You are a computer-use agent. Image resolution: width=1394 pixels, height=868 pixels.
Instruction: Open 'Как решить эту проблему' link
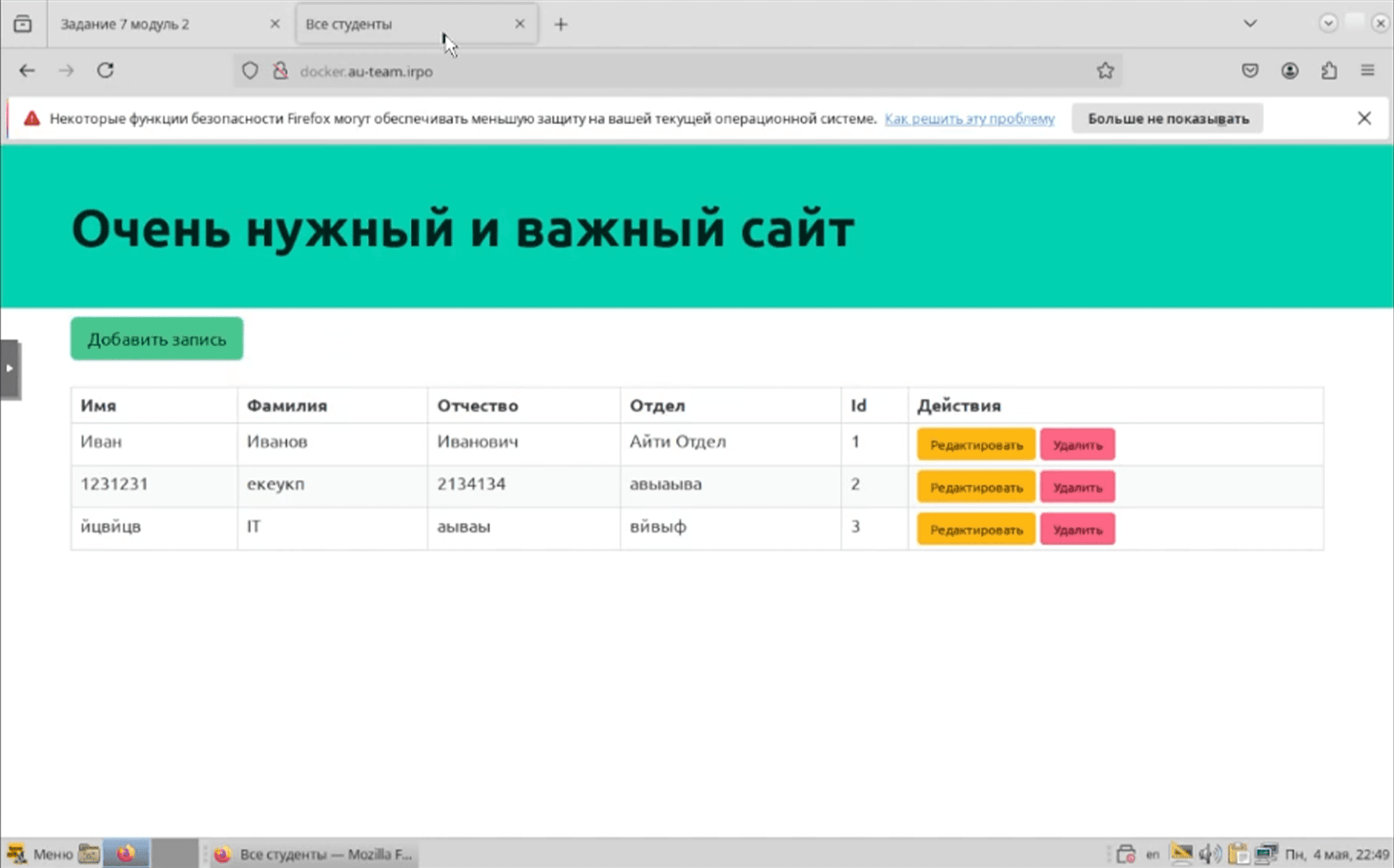click(x=969, y=119)
